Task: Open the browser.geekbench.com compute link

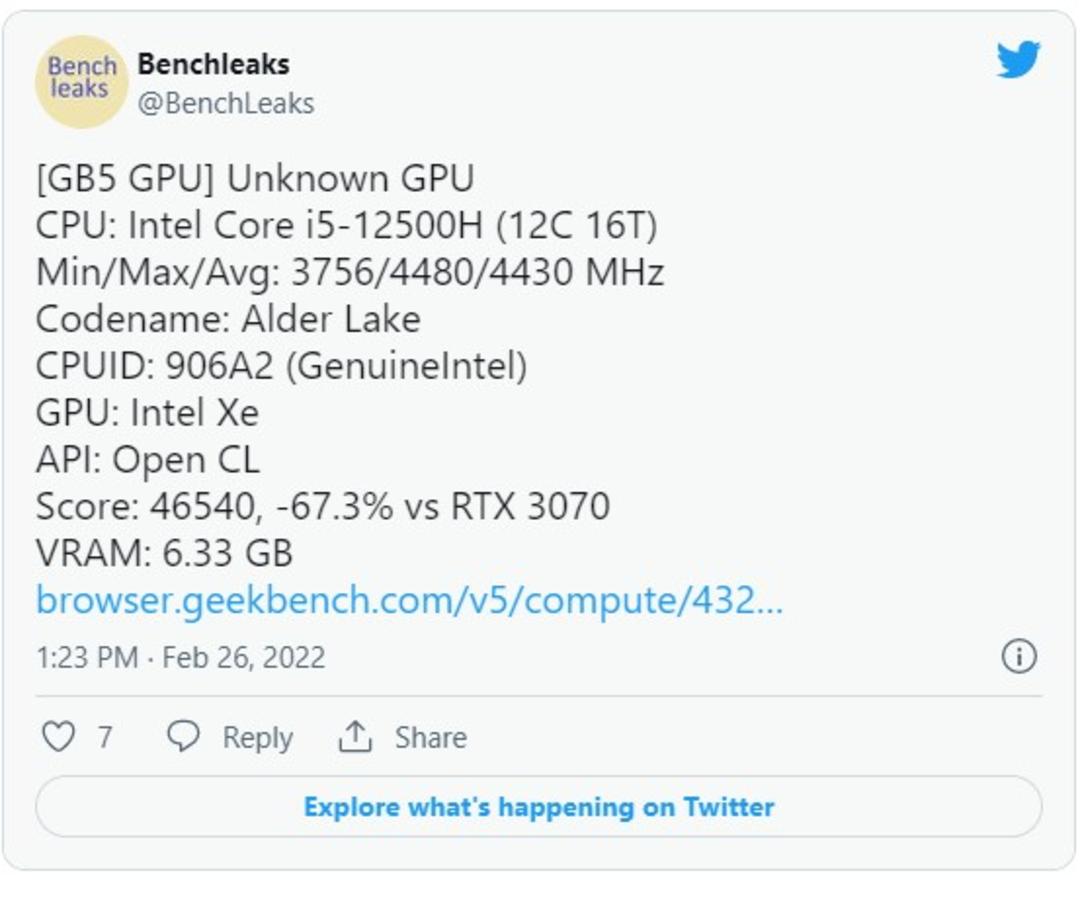Action: pos(409,600)
